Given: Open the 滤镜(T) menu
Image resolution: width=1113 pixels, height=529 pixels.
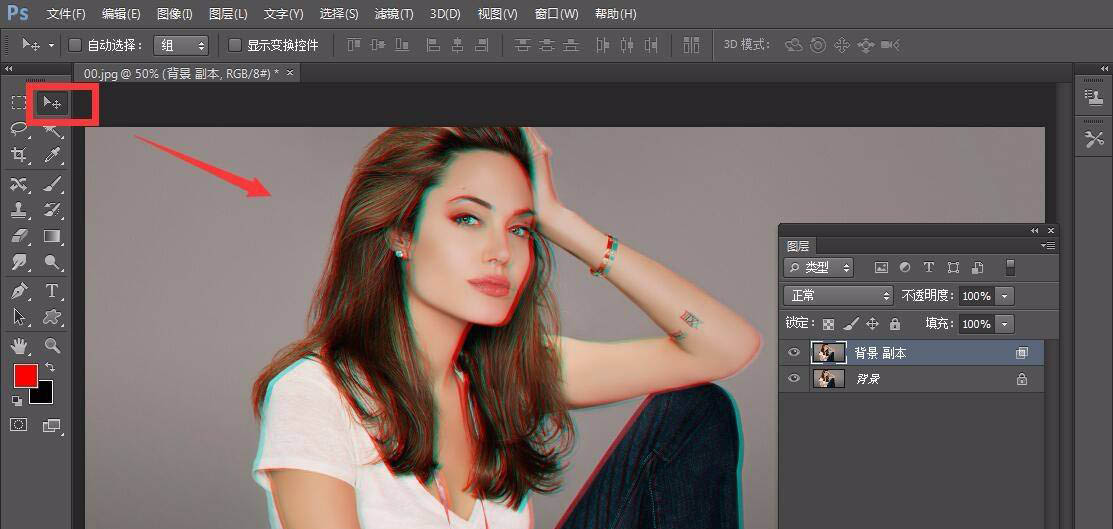Looking at the screenshot, I should click(393, 14).
